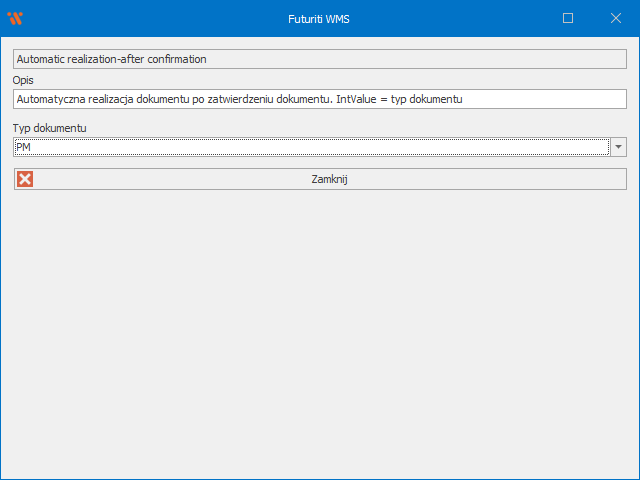Screen dimensions: 640x480
Task: Click the 'Futuriti WMS' title bar text
Action: click(320, 18)
